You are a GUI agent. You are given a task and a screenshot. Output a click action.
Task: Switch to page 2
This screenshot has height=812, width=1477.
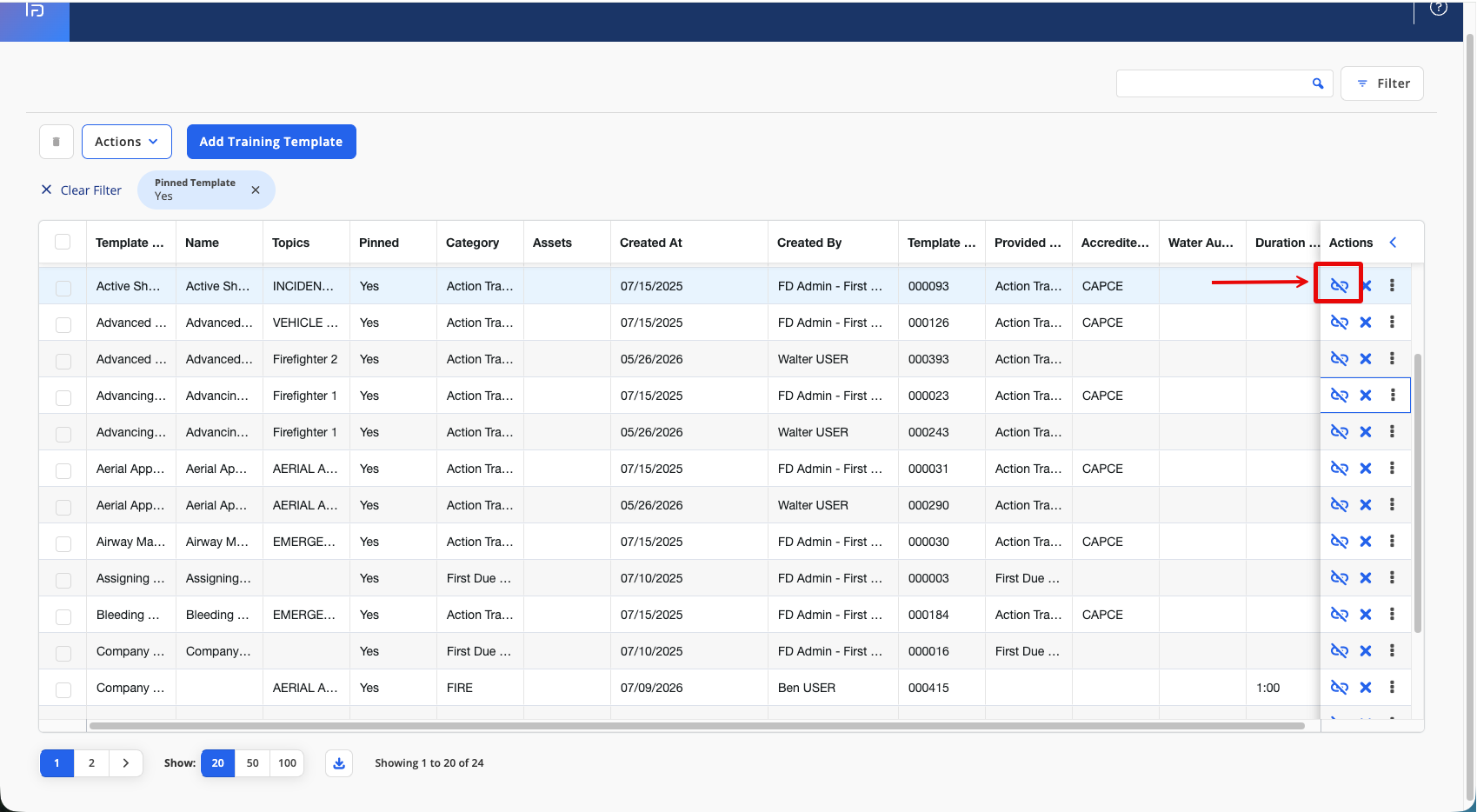point(91,763)
